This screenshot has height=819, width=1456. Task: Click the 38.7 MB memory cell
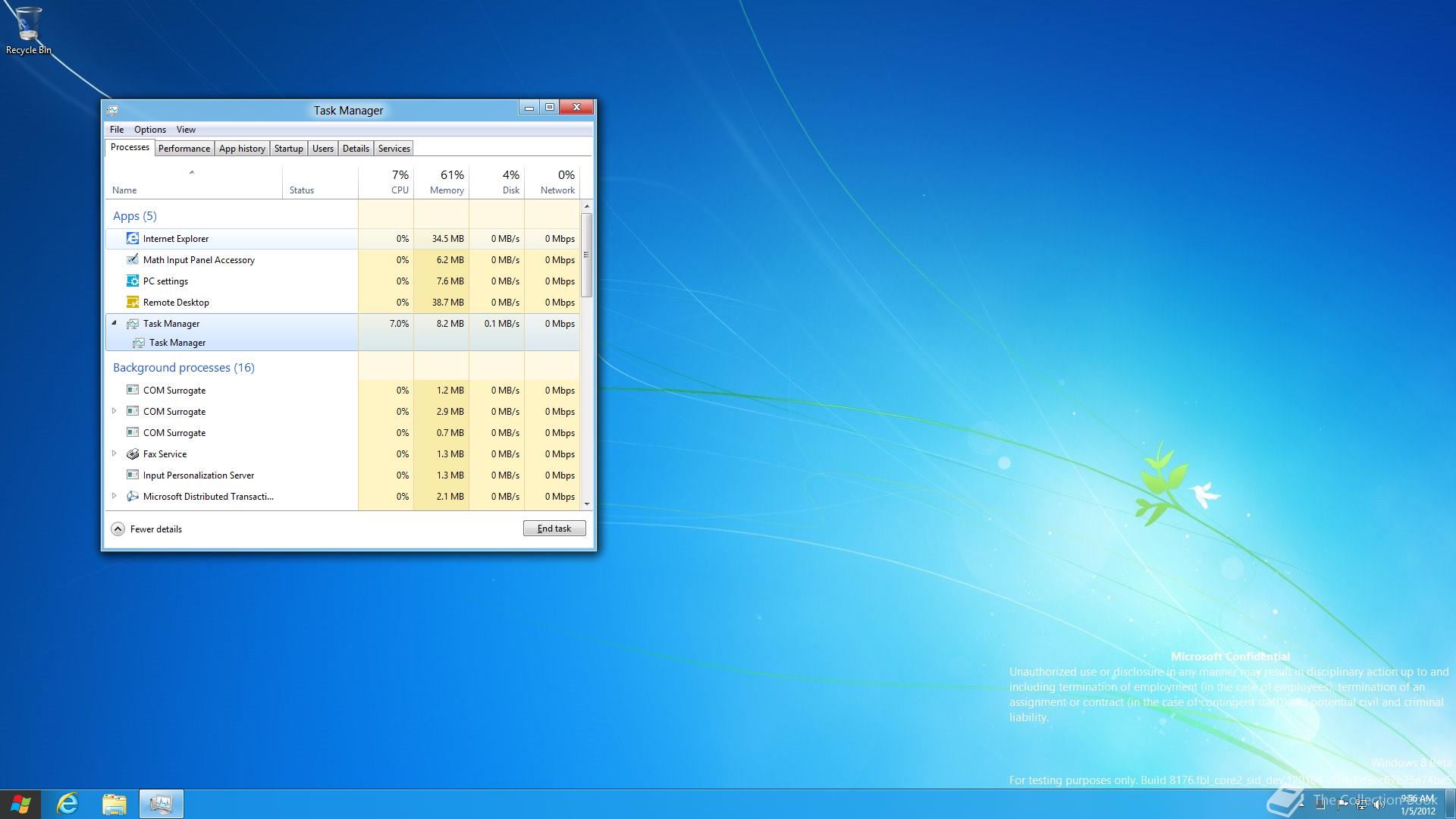441,302
